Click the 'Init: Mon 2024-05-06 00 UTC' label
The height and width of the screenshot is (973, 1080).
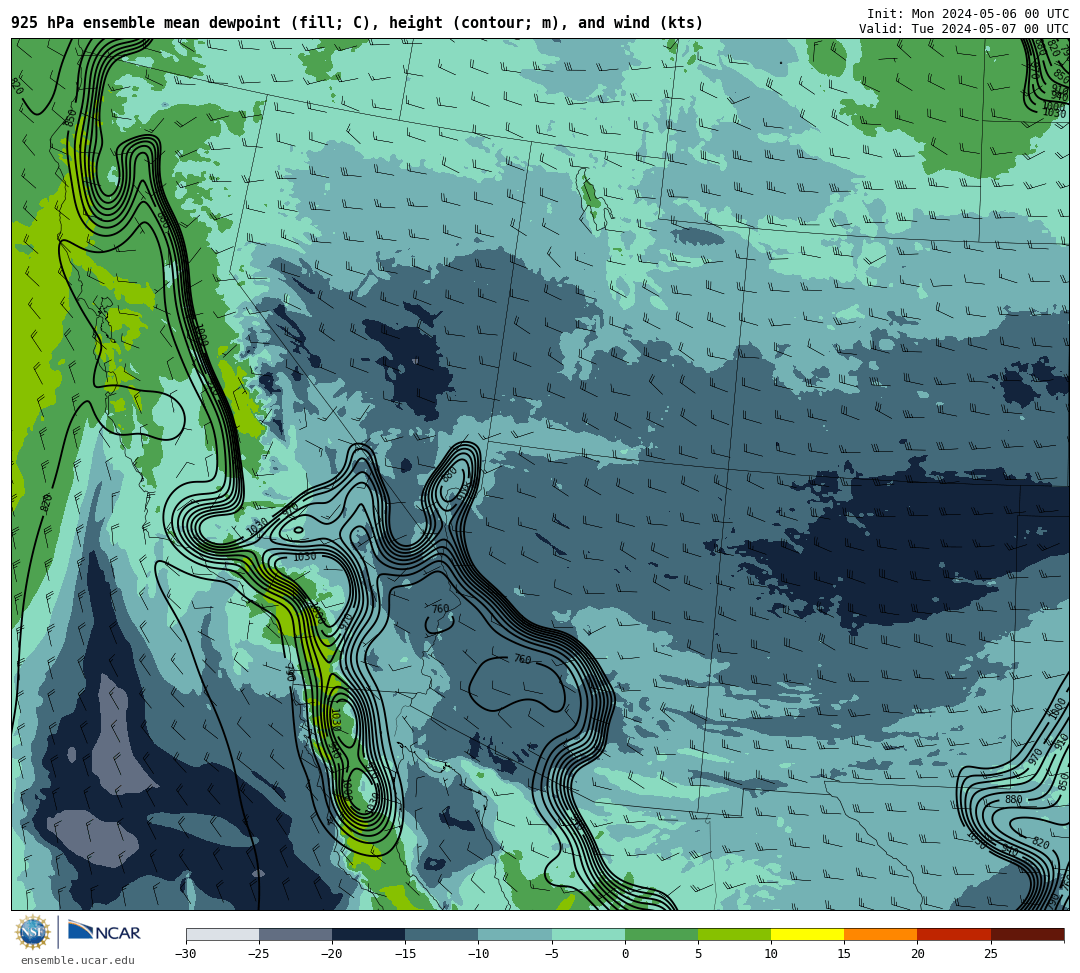pyautogui.click(x=967, y=14)
